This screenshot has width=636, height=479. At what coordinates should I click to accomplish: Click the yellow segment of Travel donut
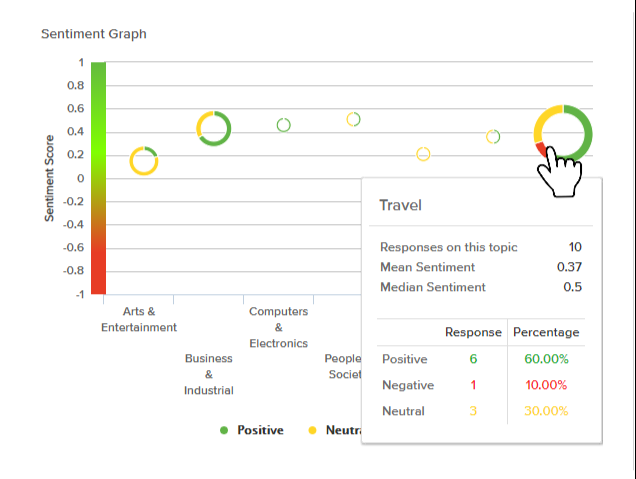click(x=543, y=121)
